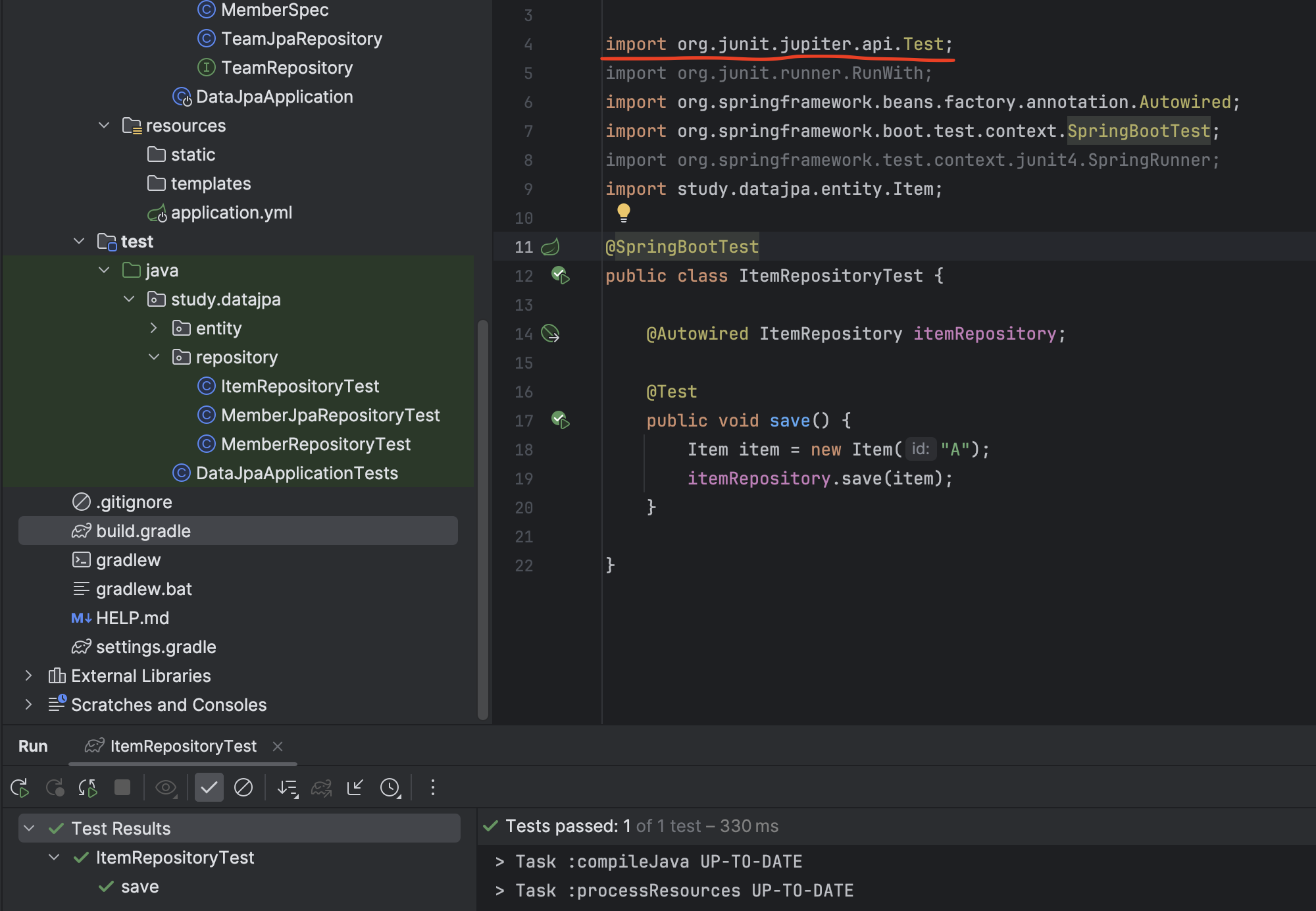Select build.gradle file
Screen dimensions: 1316x911
point(238,531)
